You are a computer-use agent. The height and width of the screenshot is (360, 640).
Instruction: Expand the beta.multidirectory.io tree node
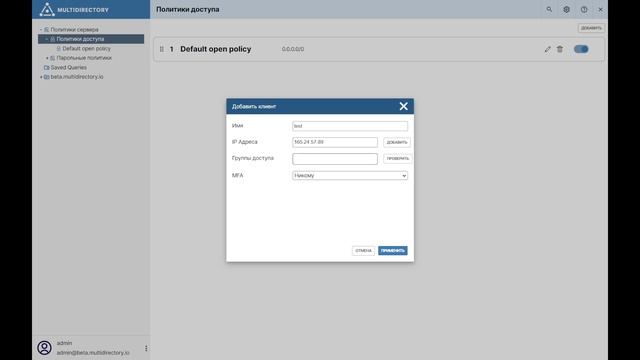41,77
